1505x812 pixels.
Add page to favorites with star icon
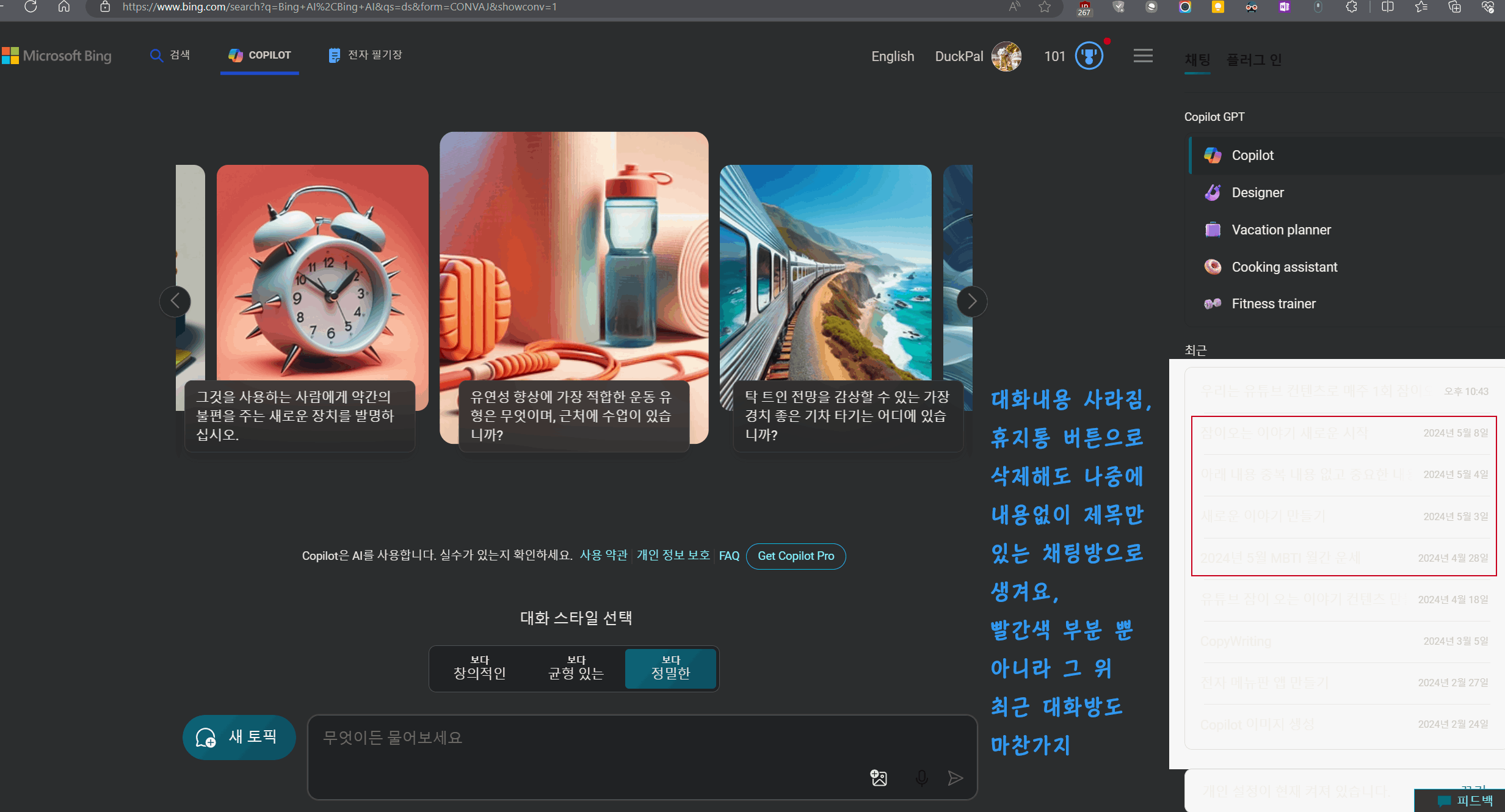pyautogui.click(x=1045, y=7)
